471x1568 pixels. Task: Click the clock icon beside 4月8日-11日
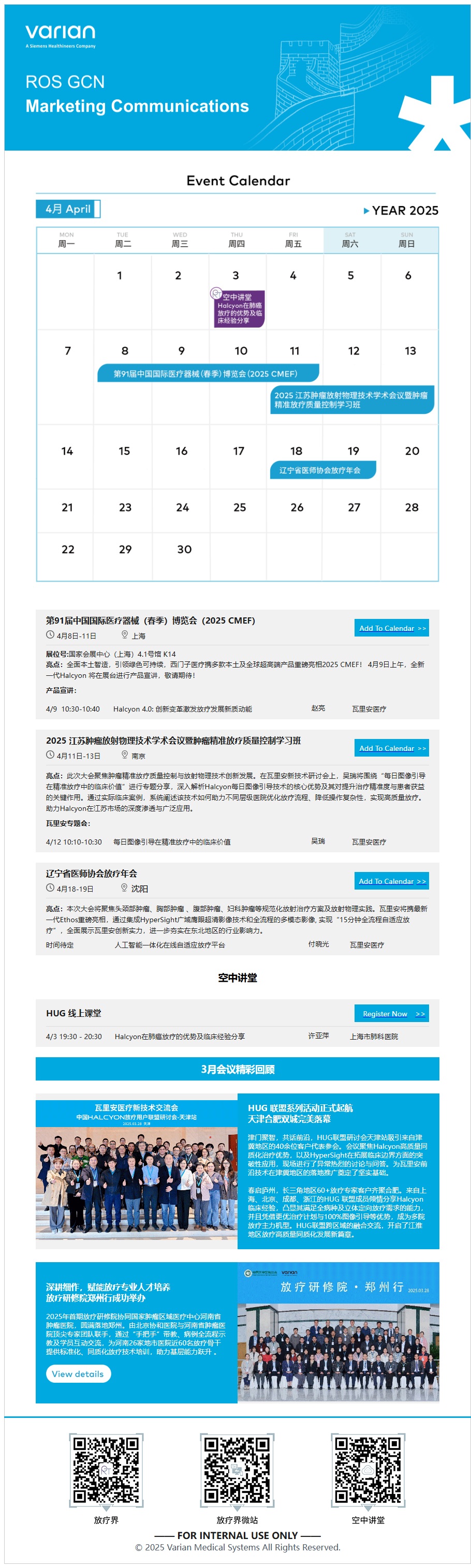click(50, 635)
